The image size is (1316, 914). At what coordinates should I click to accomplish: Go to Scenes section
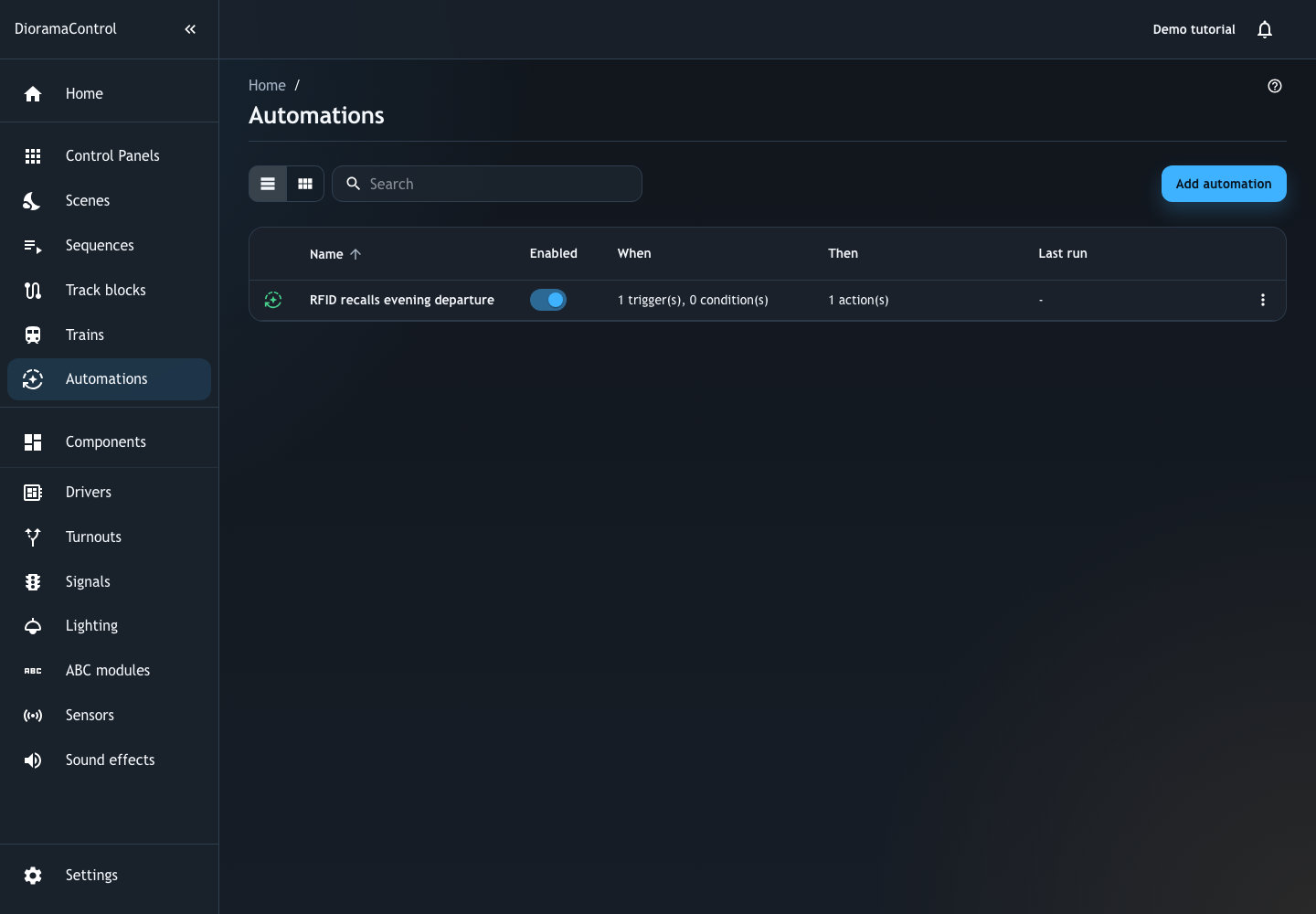click(x=110, y=201)
